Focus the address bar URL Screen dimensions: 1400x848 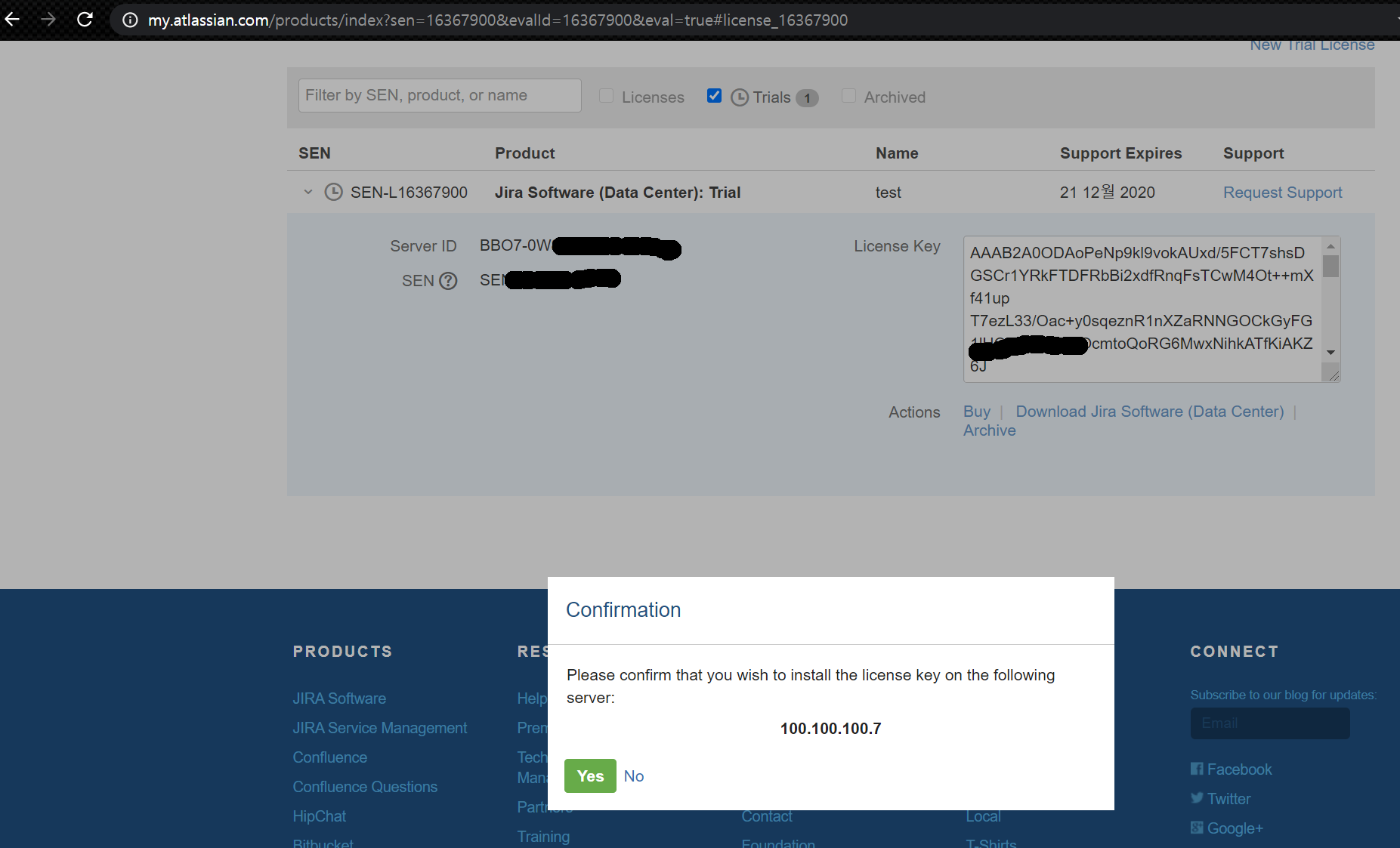pyautogui.click(x=498, y=20)
